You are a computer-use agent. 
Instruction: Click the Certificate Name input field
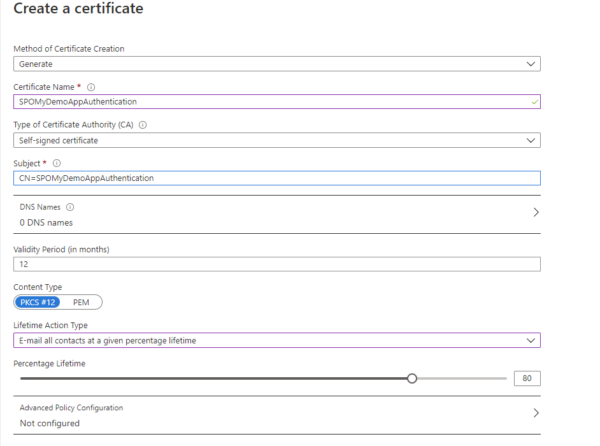(277, 102)
